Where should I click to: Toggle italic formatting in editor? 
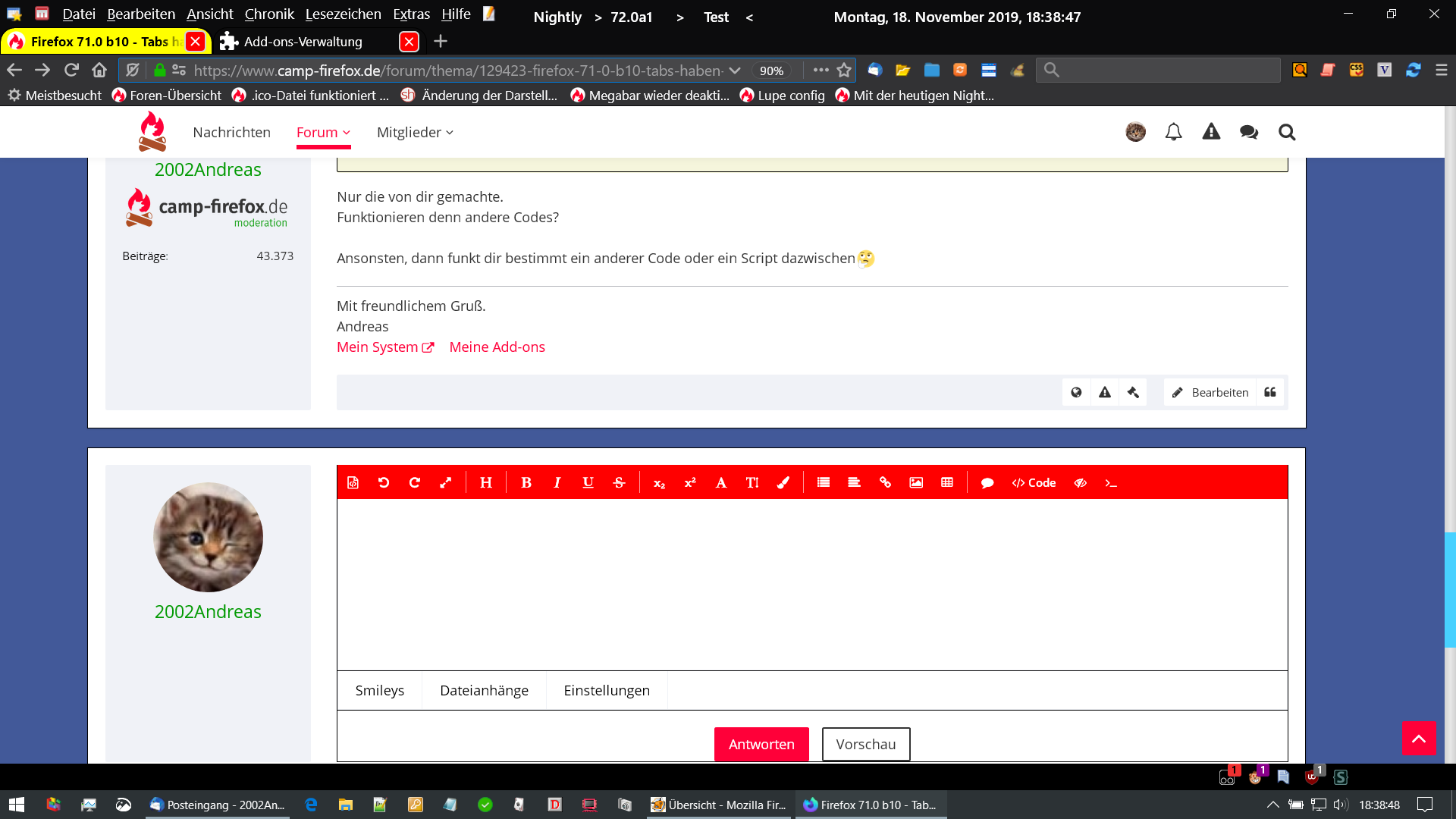[557, 483]
